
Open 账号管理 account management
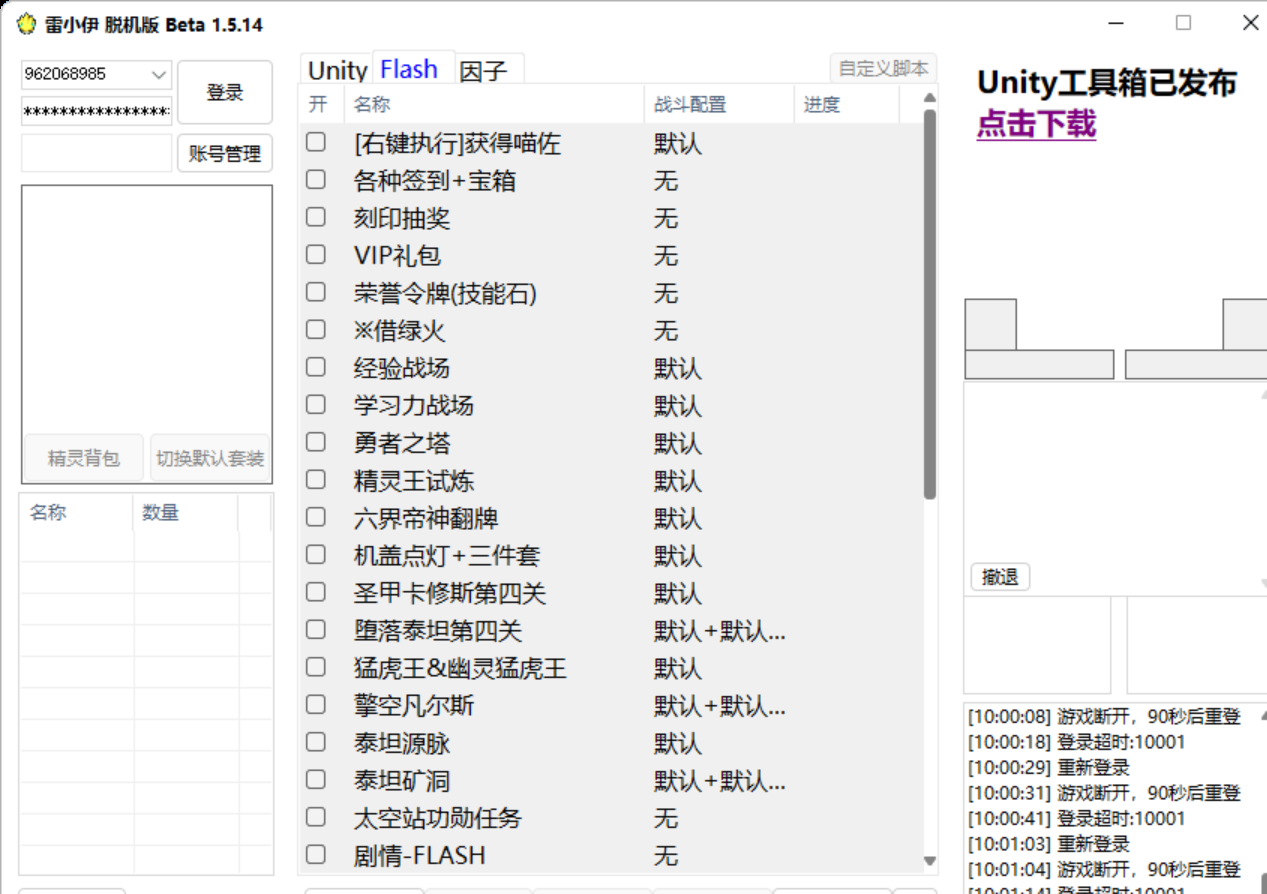coord(225,154)
